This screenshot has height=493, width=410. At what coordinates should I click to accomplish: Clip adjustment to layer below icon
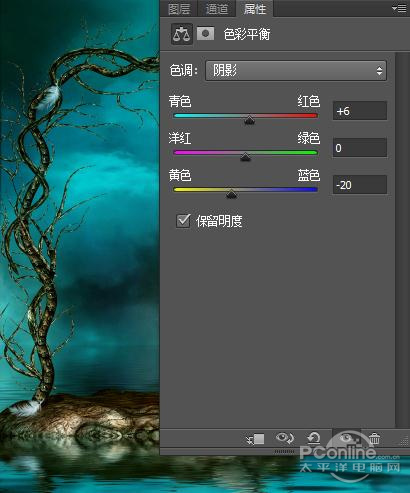tap(255, 439)
